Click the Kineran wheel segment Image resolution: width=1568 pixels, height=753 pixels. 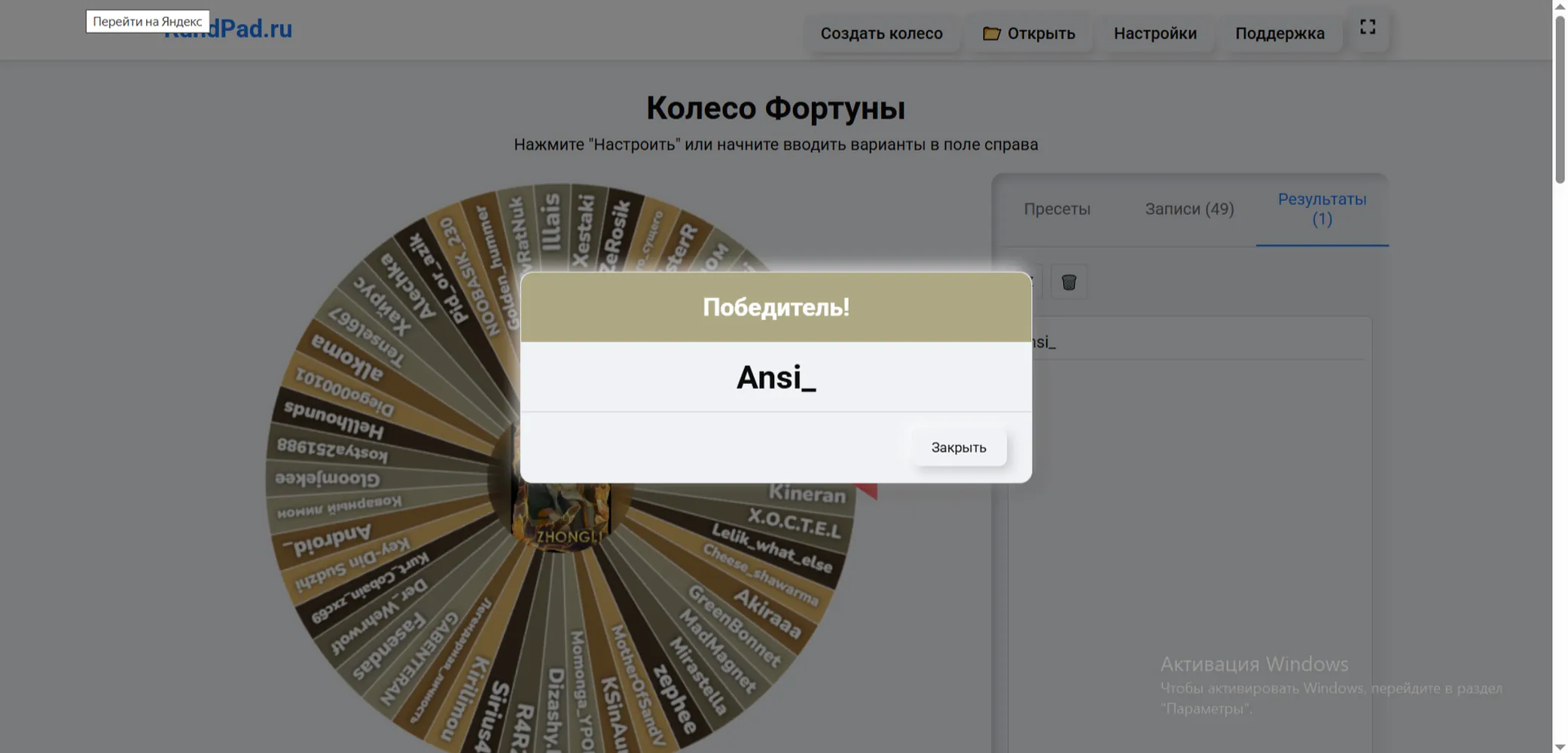807,493
